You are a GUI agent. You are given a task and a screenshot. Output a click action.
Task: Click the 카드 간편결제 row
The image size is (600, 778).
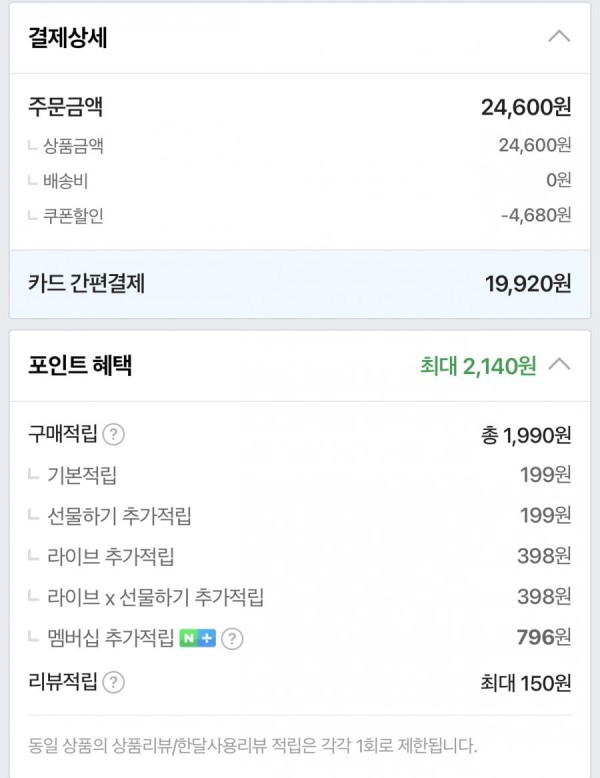coord(300,284)
